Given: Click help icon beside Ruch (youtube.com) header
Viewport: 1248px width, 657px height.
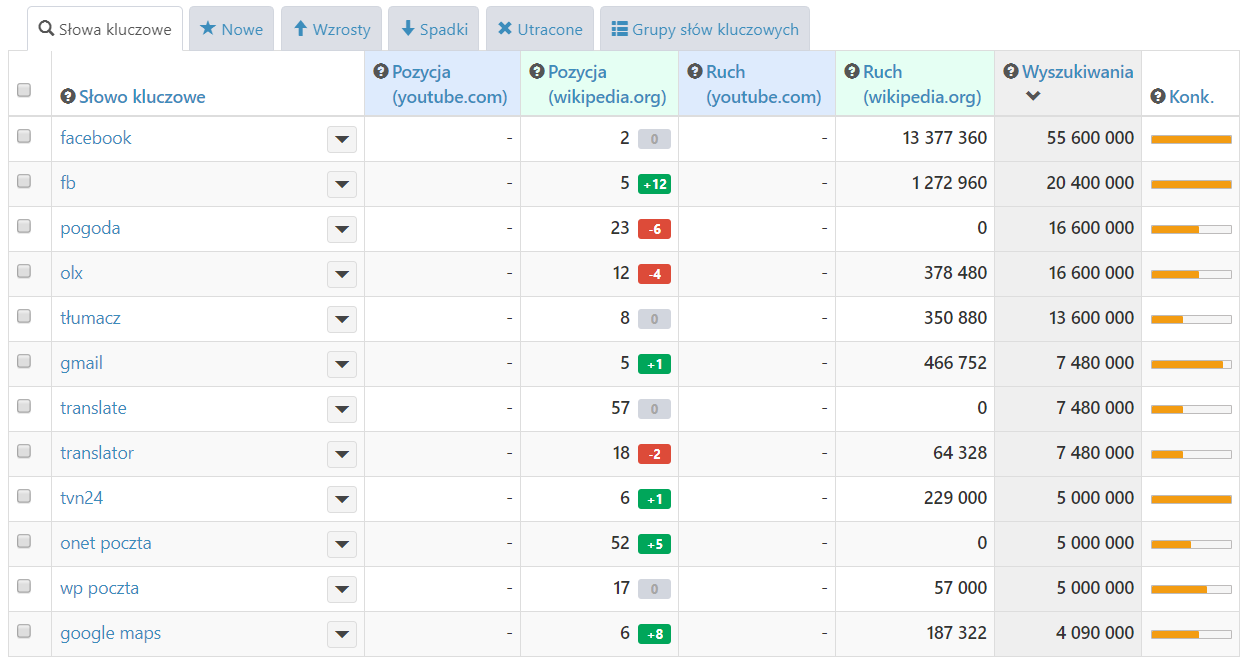Looking at the screenshot, I should [694, 72].
